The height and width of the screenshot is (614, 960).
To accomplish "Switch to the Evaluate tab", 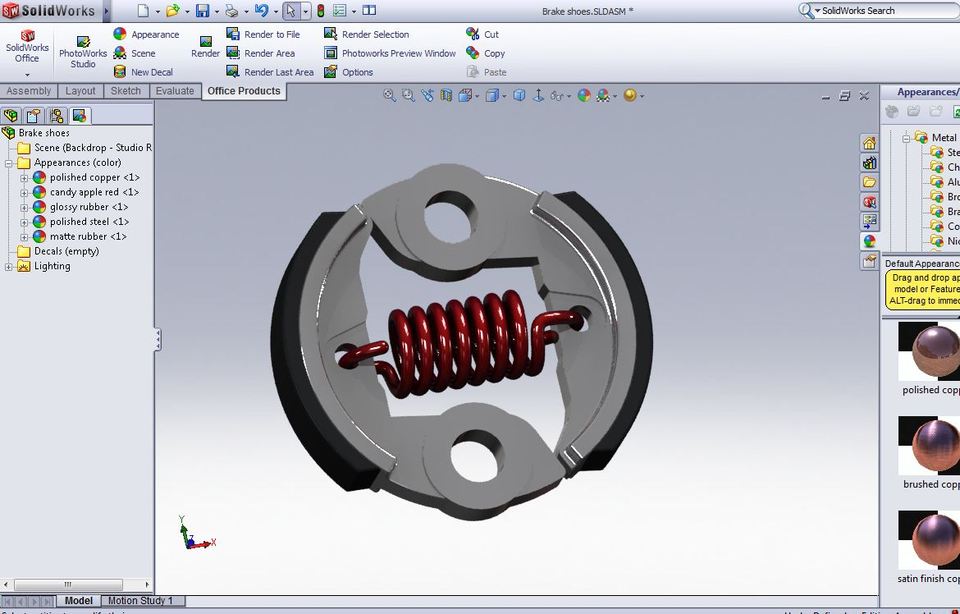I will (x=175, y=91).
